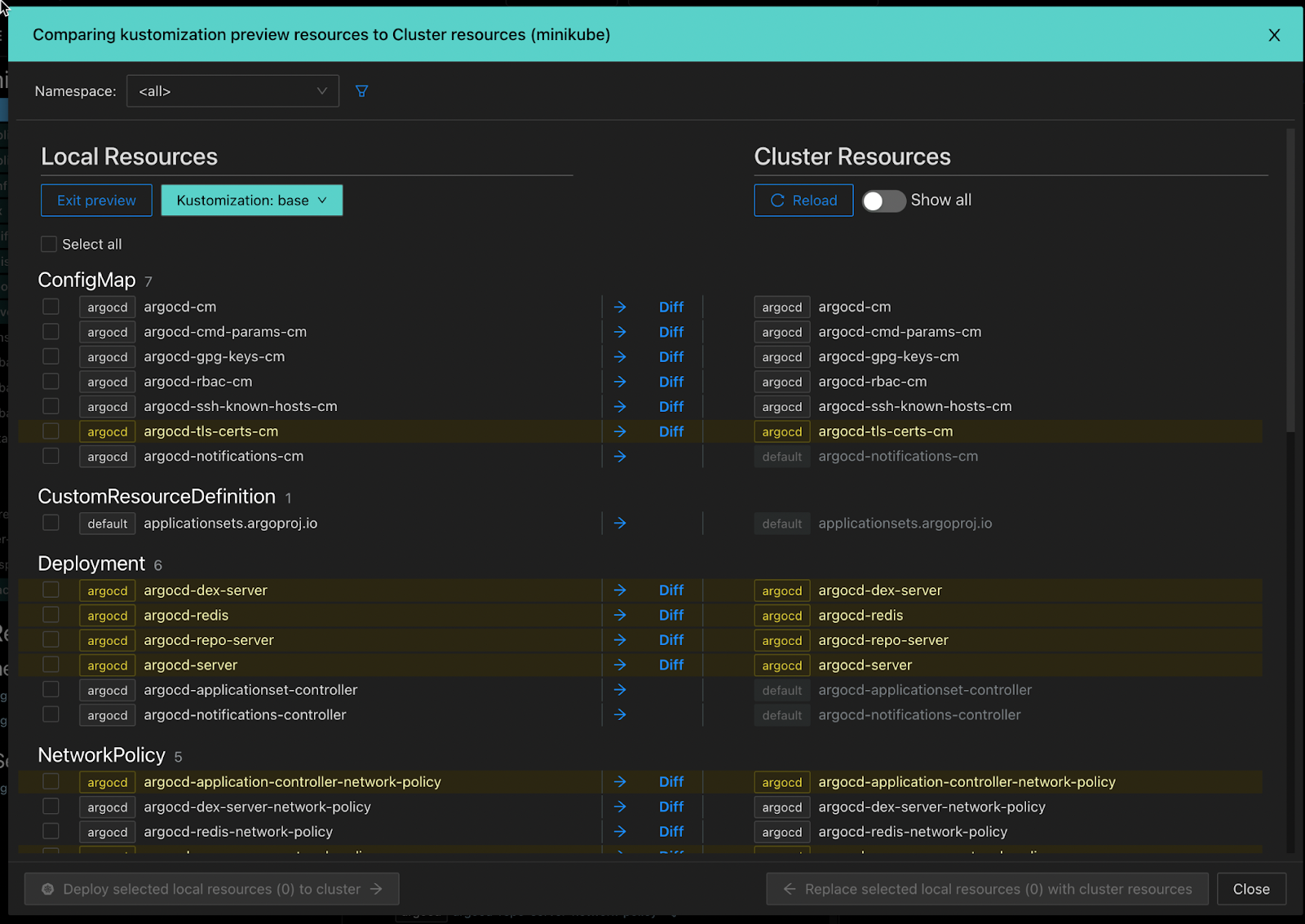
Task: Check the argocd-rbac-cm local resource checkbox
Action: tap(51, 381)
